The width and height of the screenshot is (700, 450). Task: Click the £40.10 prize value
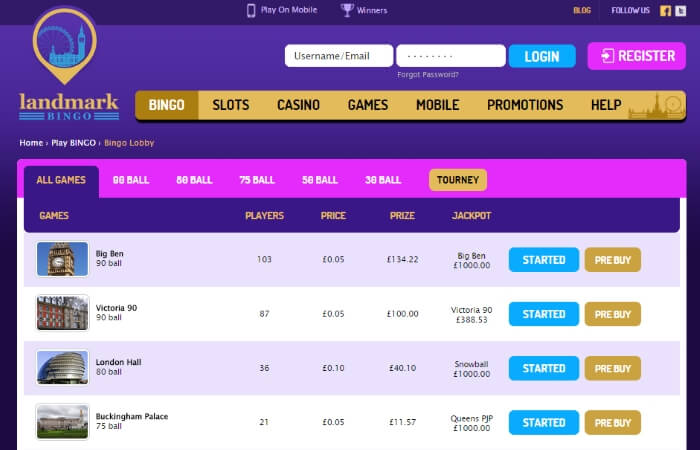tap(402, 368)
